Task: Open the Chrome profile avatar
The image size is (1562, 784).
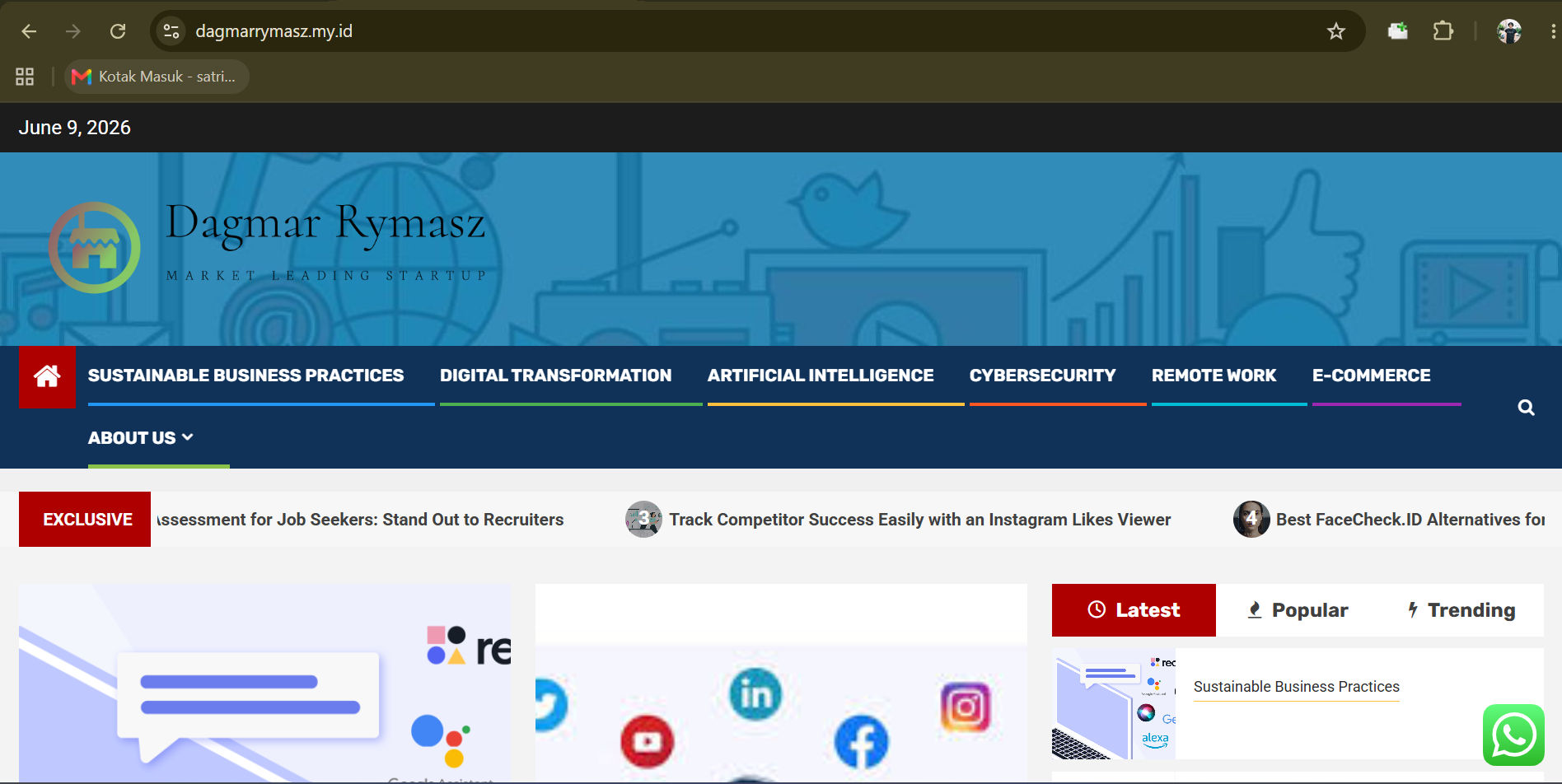Action: 1509,31
